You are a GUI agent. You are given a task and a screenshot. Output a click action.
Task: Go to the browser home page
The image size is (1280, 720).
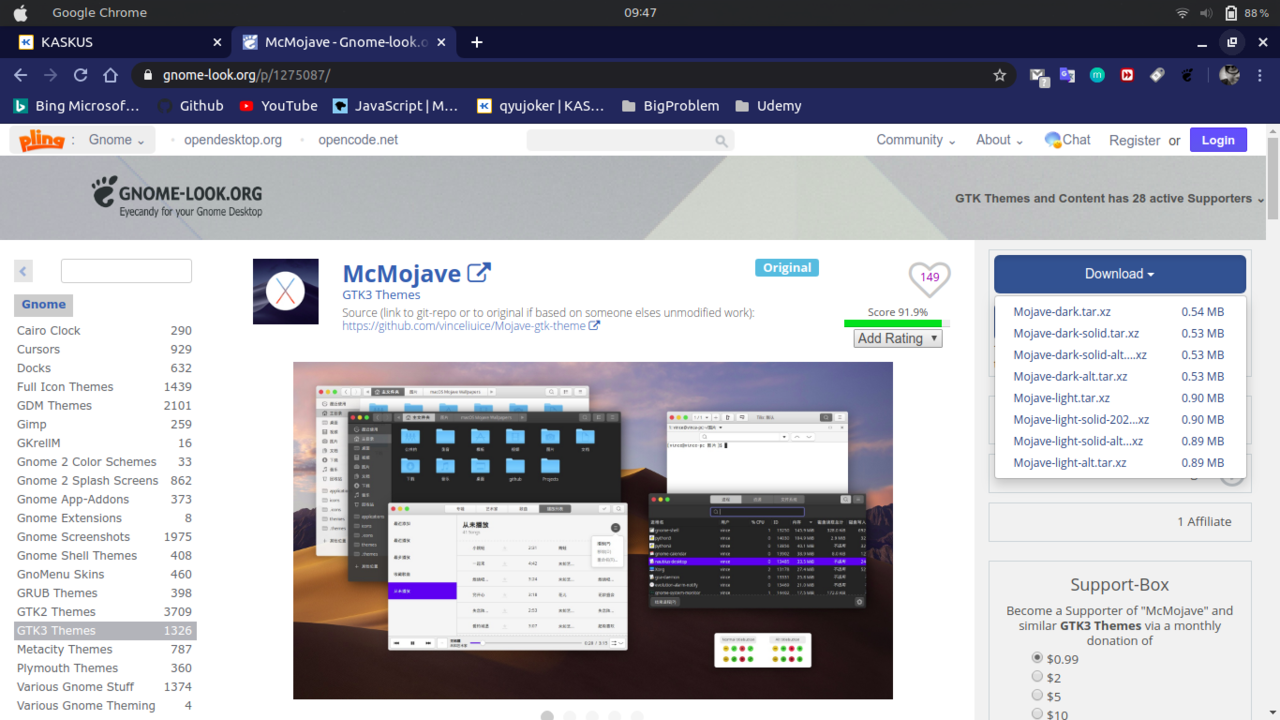click(x=111, y=75)
